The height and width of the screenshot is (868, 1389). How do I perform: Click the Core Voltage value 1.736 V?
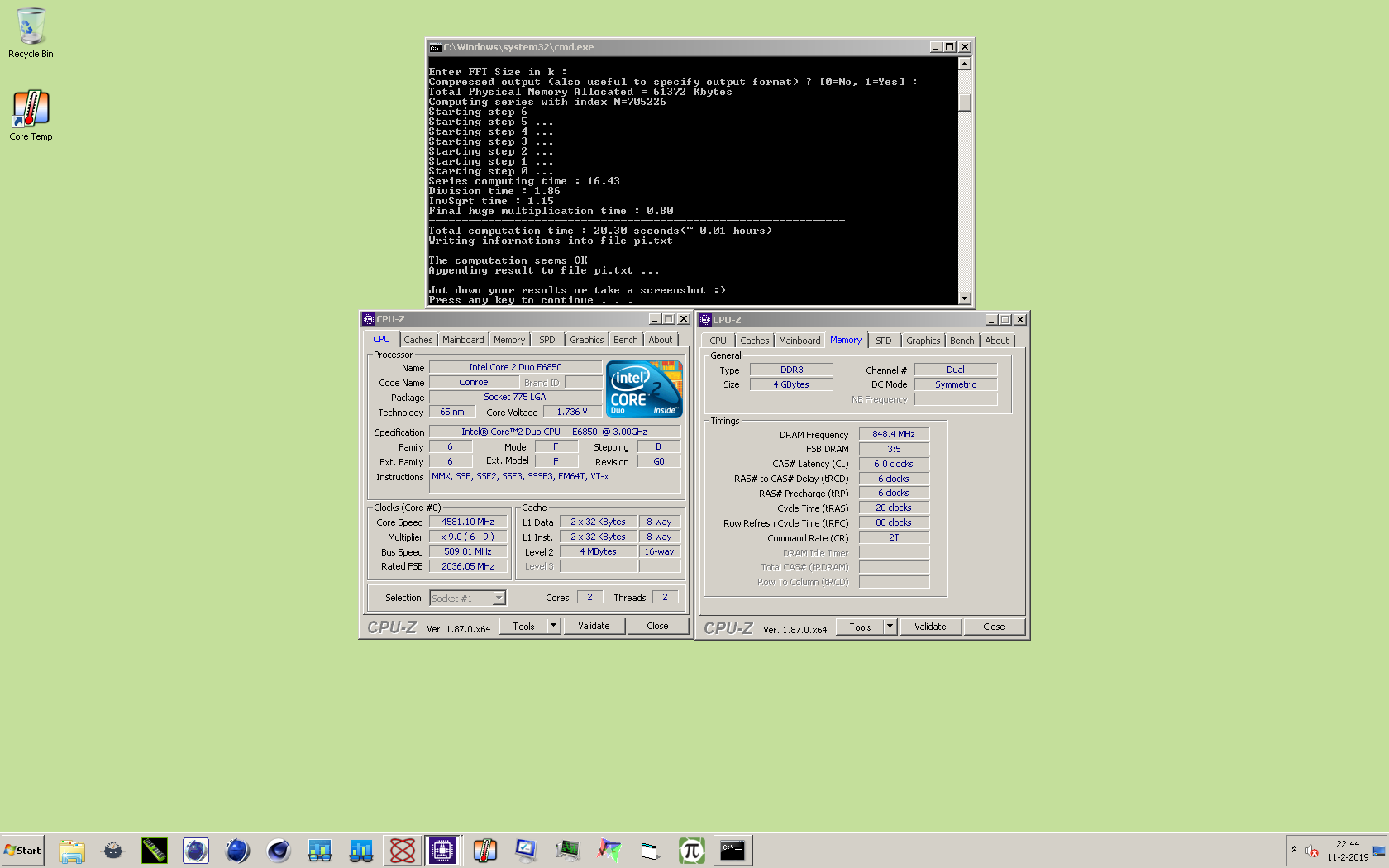572,412
